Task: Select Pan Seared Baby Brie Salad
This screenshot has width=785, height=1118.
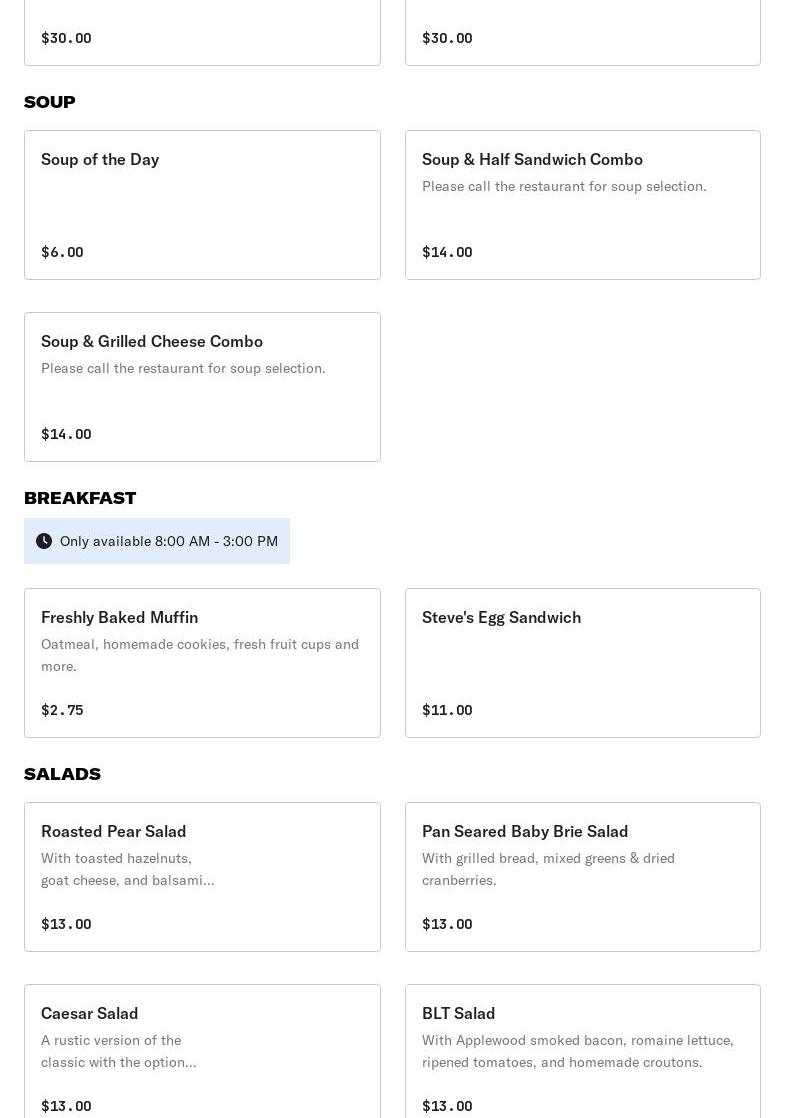Action: click(x=583, y=877)
